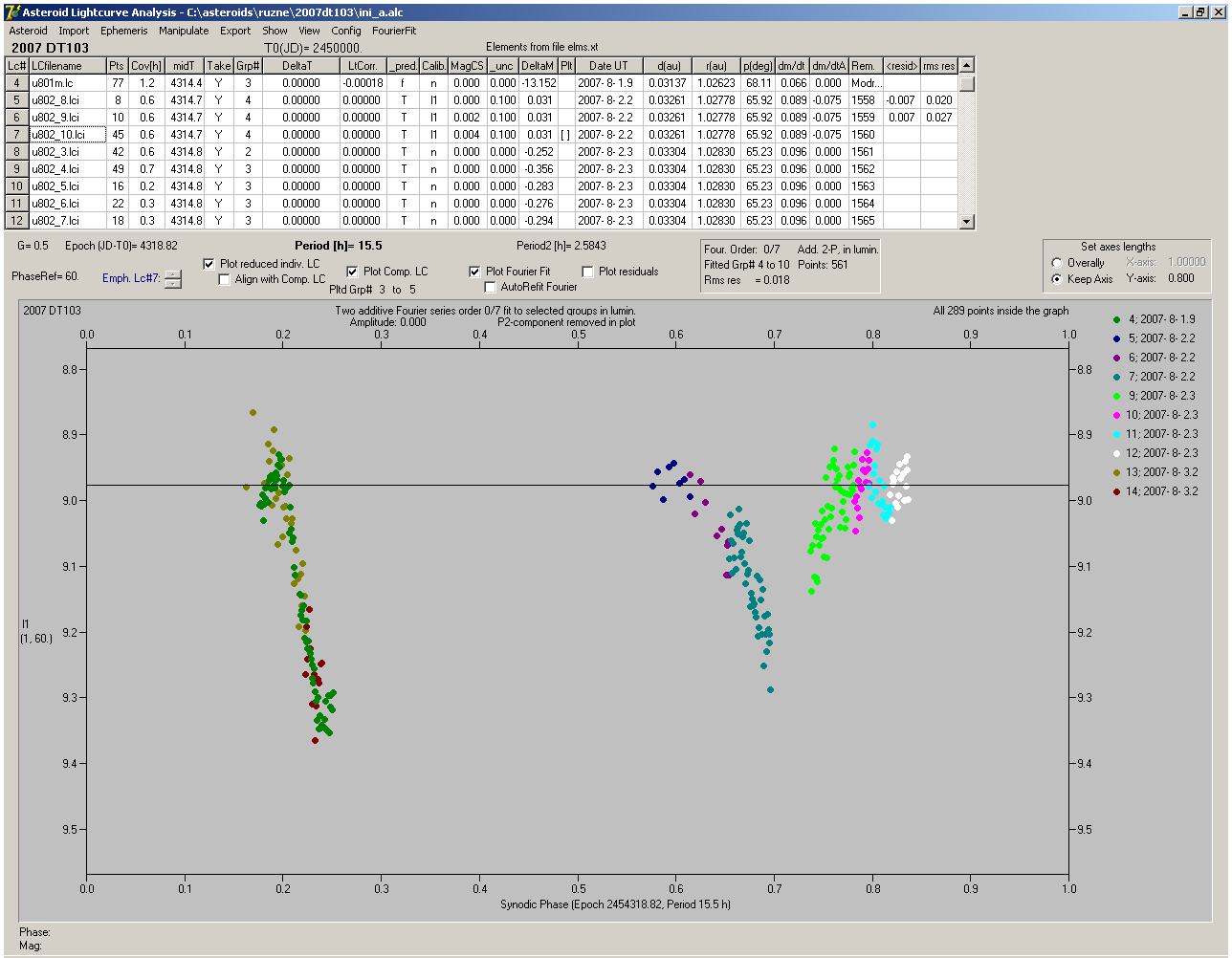Open the Import menu

[x=74, y=31]
